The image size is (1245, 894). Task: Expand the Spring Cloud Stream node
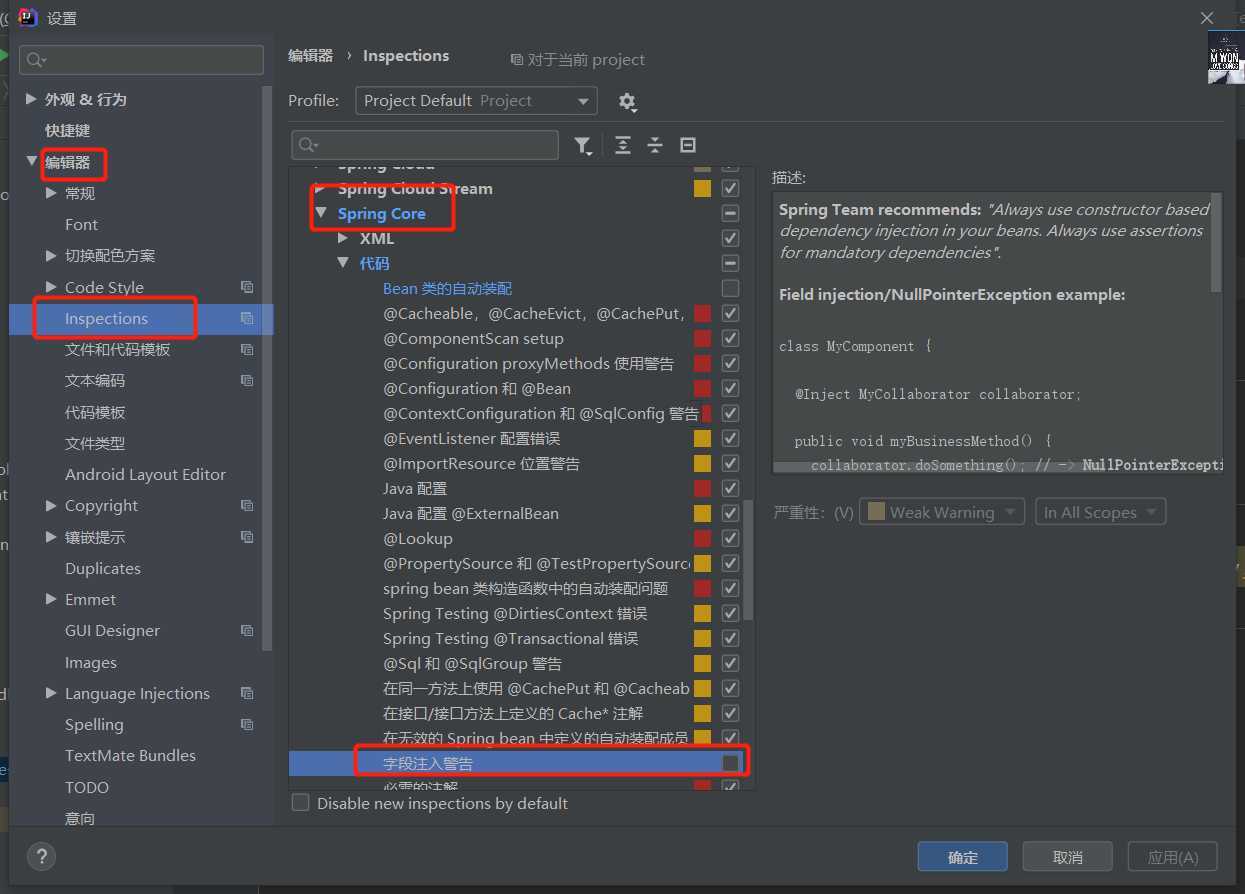tap(321, 188)
